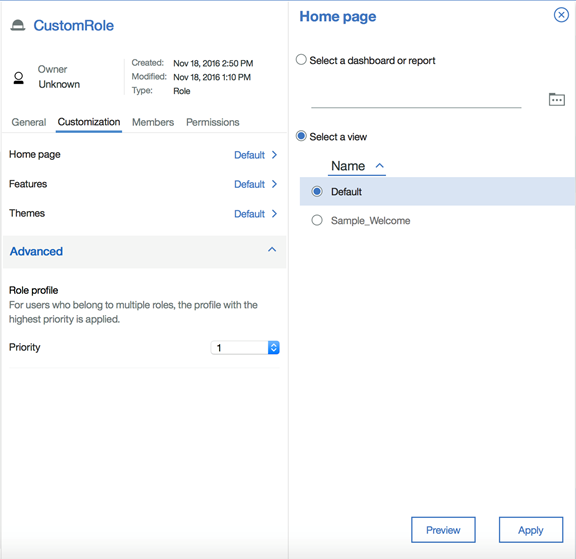Select the Default view radio button

317,191
